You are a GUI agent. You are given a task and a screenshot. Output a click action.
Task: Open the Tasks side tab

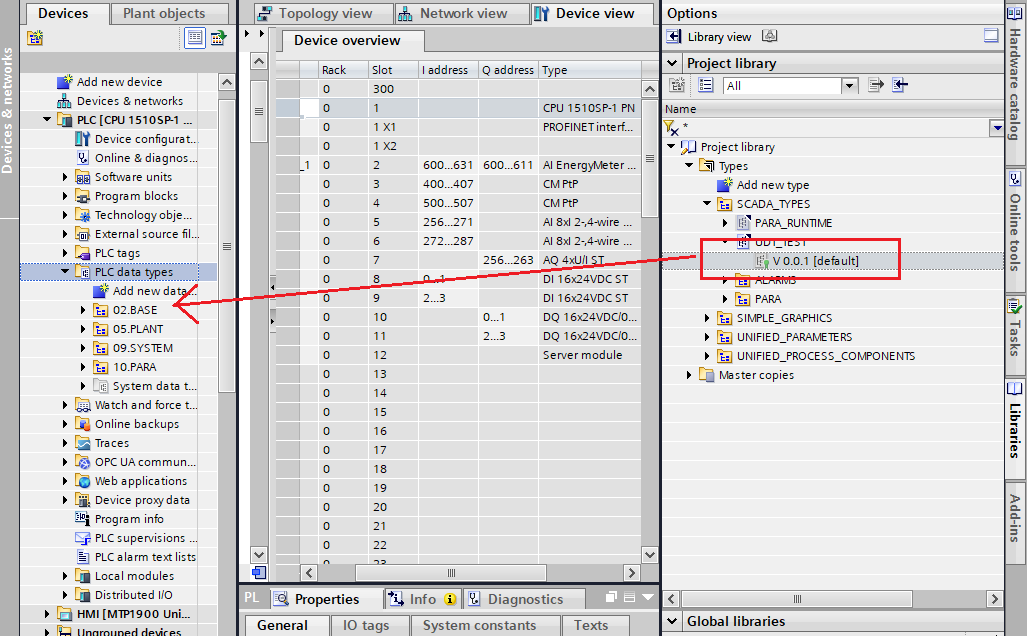point(1016,334)
